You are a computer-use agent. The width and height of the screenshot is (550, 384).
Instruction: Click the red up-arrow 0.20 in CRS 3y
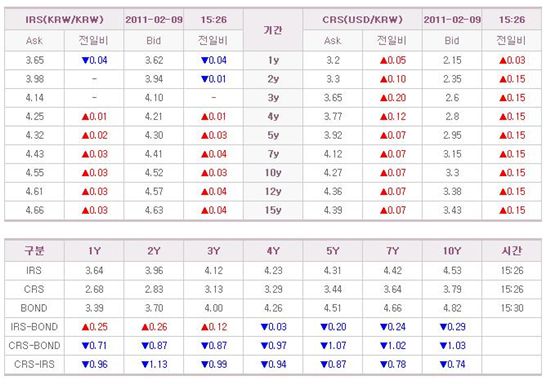click(x=393, y=97)
